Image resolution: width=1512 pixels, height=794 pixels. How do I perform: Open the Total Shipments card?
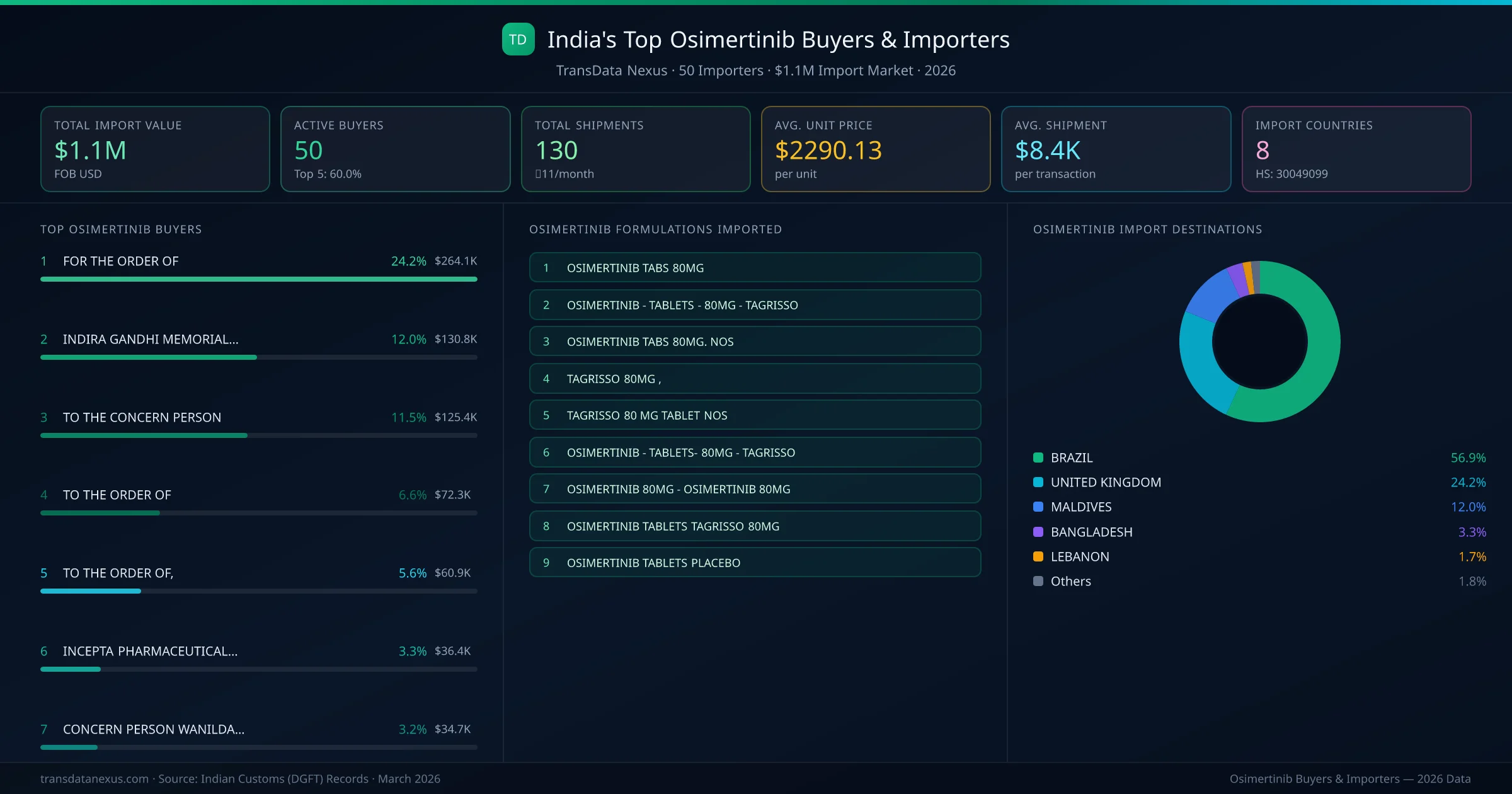coord(635,149)
